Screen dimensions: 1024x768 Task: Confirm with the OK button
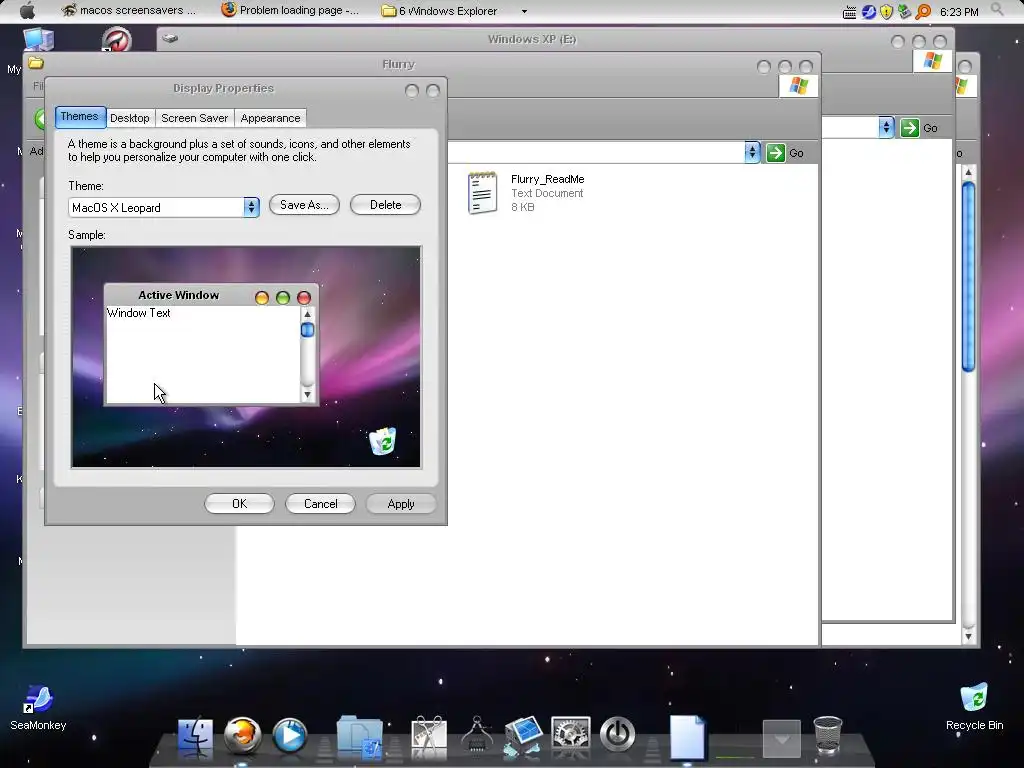[240, 504]
